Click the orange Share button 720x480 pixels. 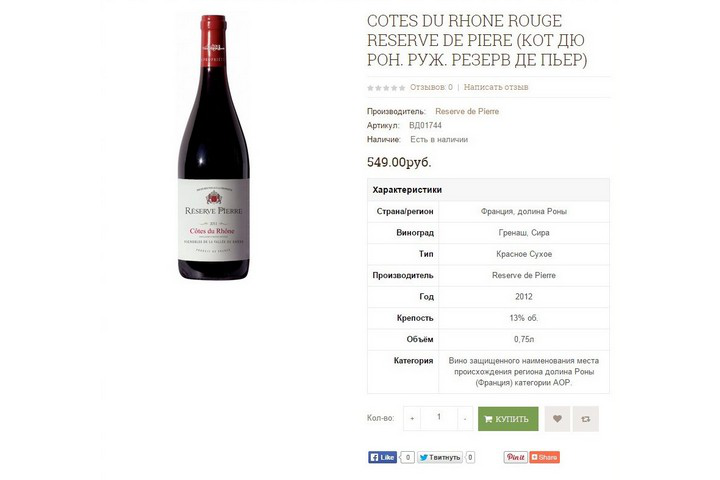click(x=545, y=457)
